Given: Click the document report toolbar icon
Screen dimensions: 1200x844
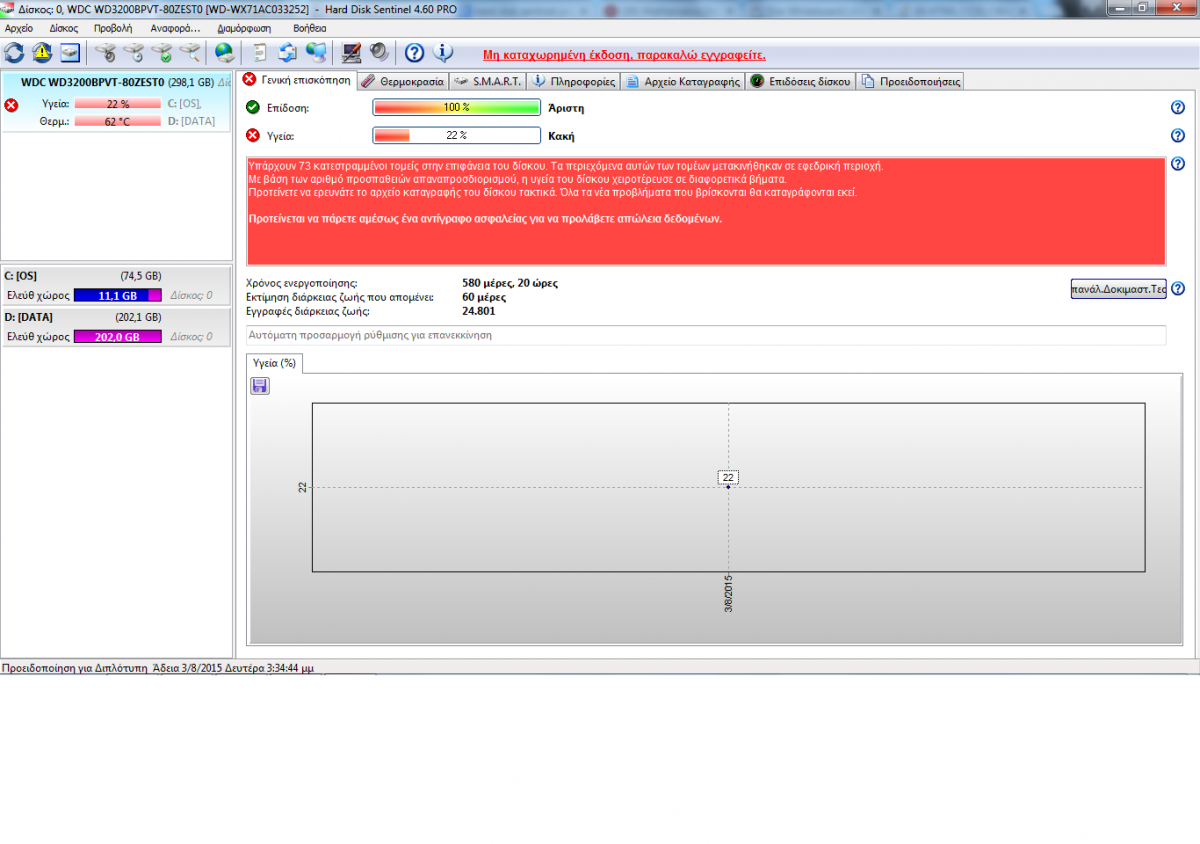Looking at the screenshot, I should coord(260,52).
